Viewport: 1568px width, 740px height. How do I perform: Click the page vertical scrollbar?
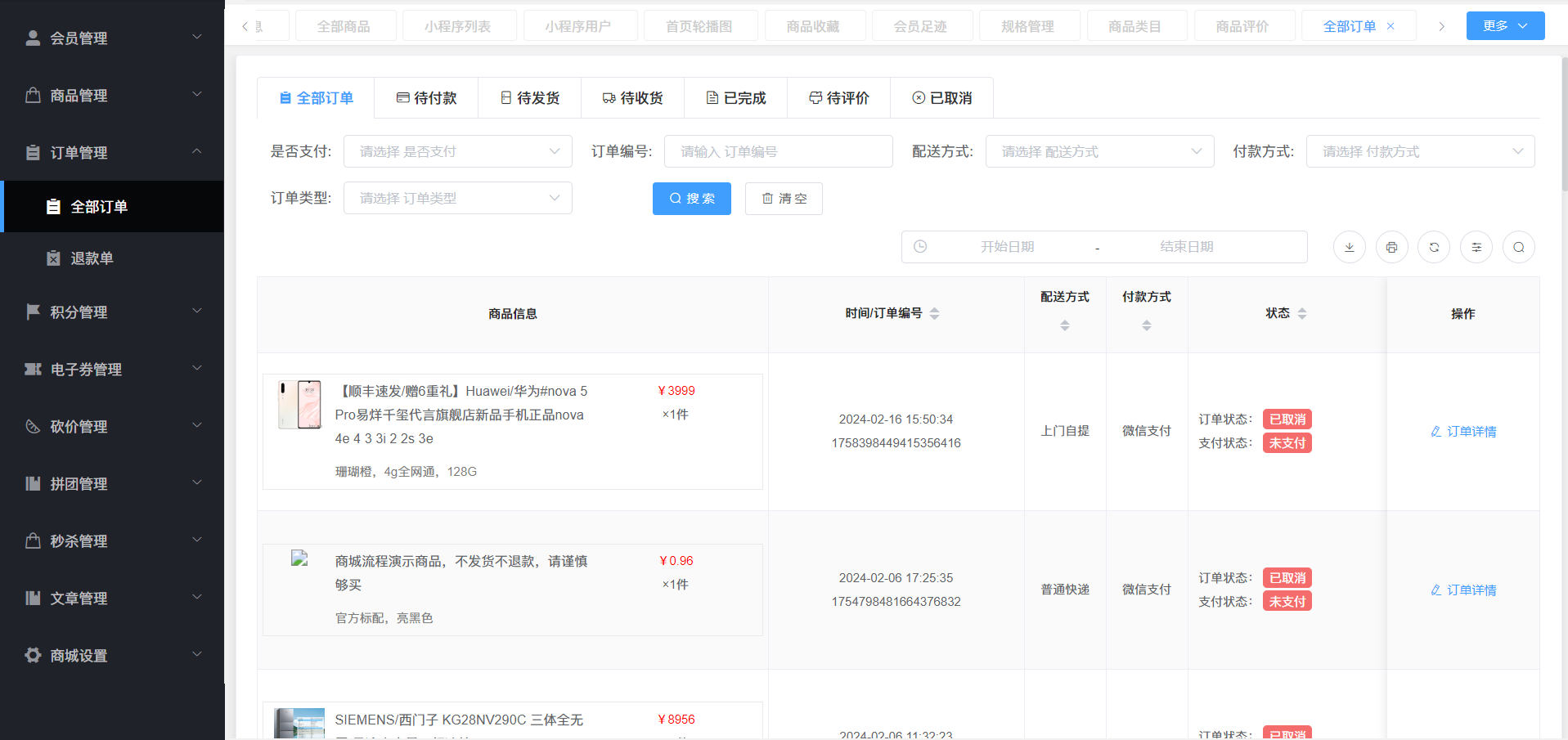click(x=1564, y=123)
